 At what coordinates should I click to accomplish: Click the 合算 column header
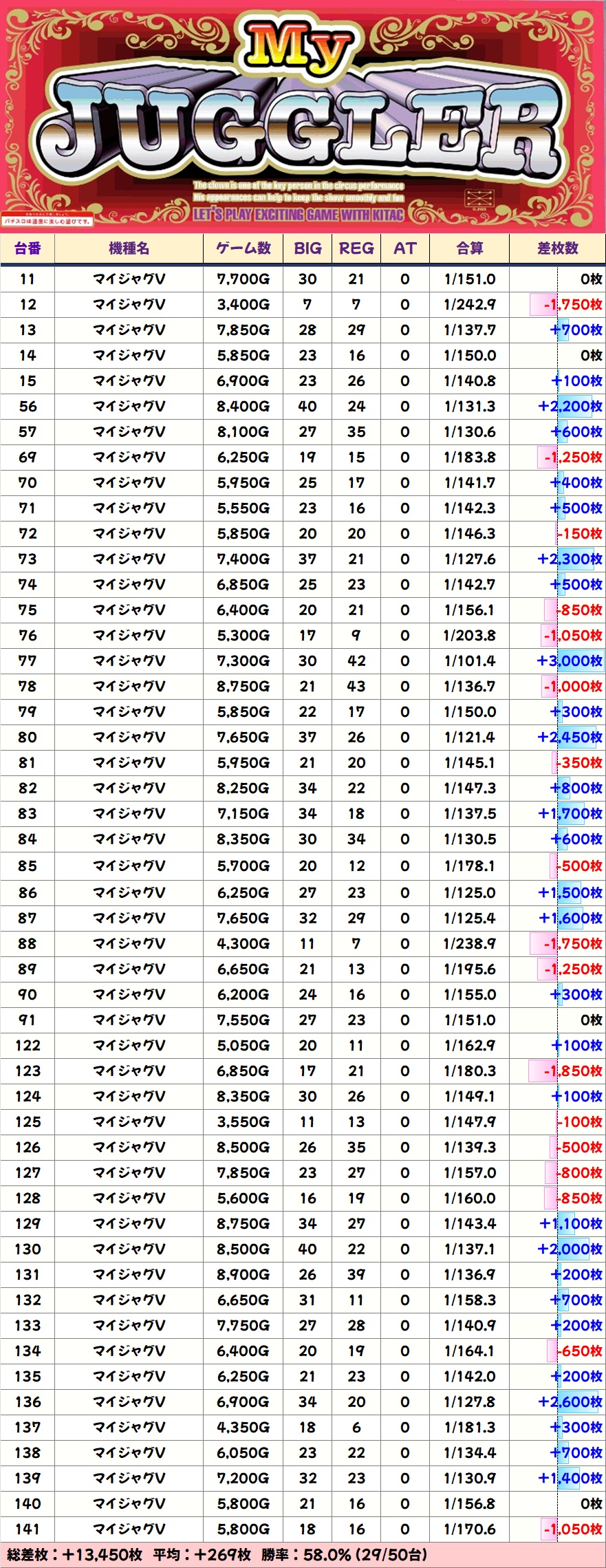pyautogui.click(x=469, y=248)
